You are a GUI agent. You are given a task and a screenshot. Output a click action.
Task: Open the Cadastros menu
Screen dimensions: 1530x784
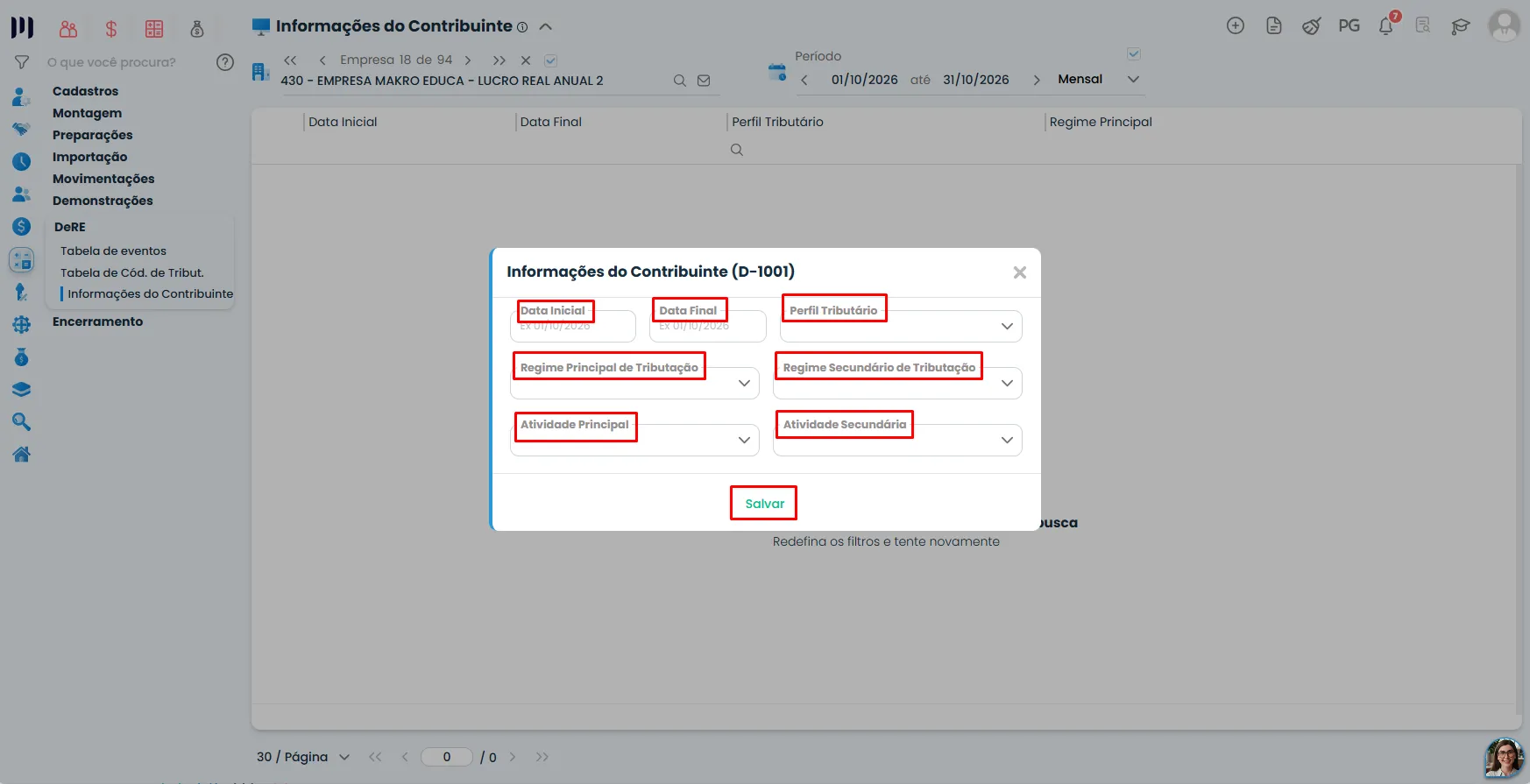coord(85,91)
